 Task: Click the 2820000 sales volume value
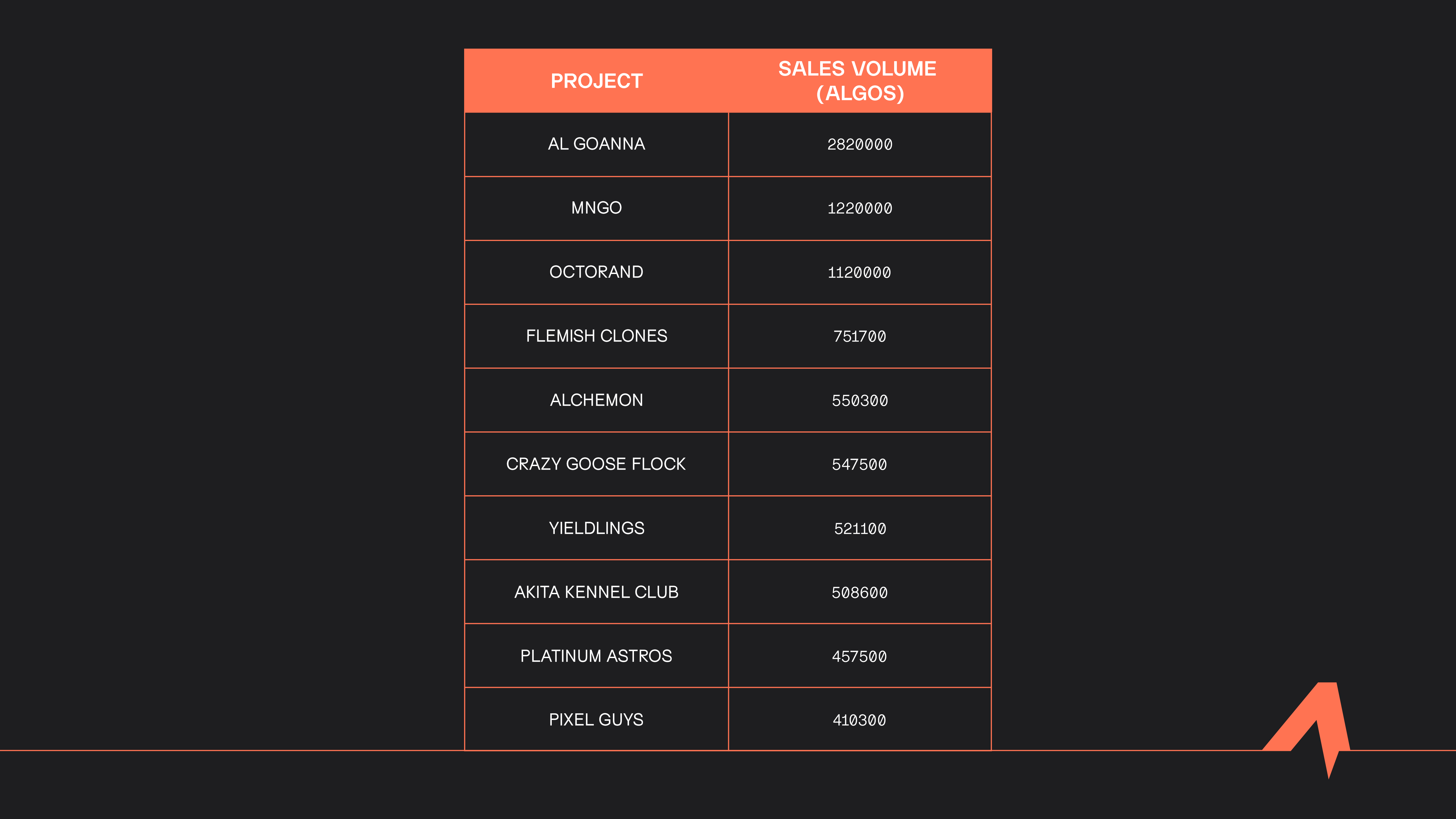click(860, 145)
